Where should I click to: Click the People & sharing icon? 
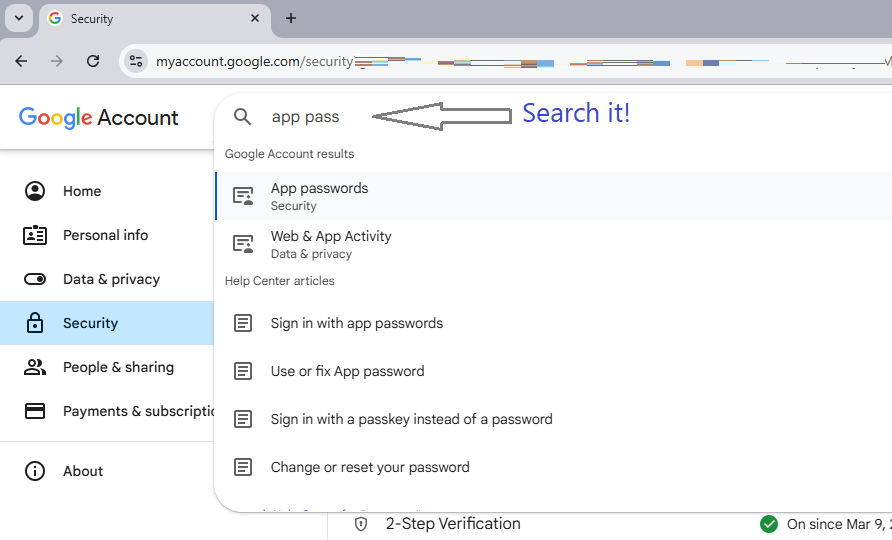(x=35, y=367)
